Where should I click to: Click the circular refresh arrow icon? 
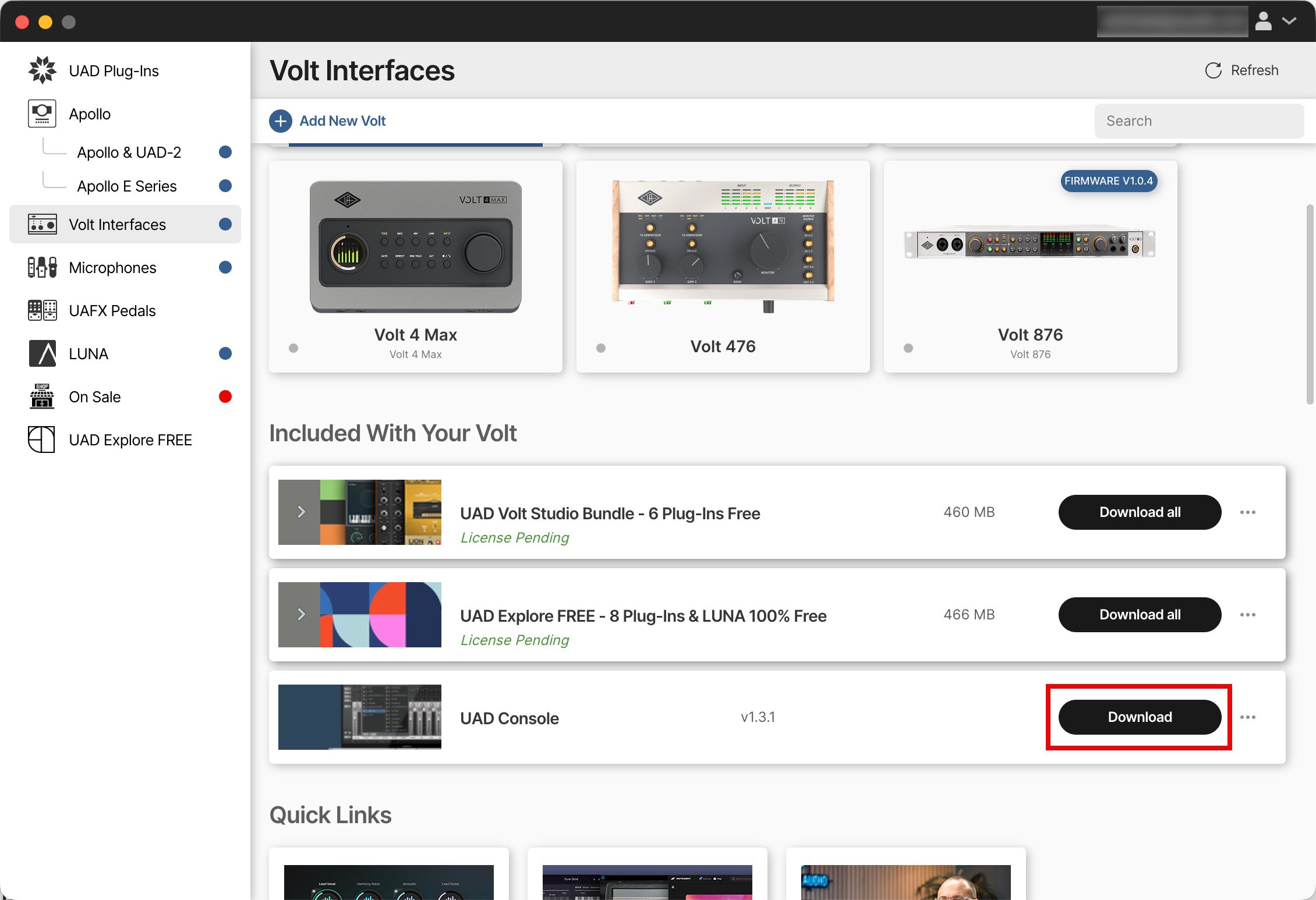1214,70
